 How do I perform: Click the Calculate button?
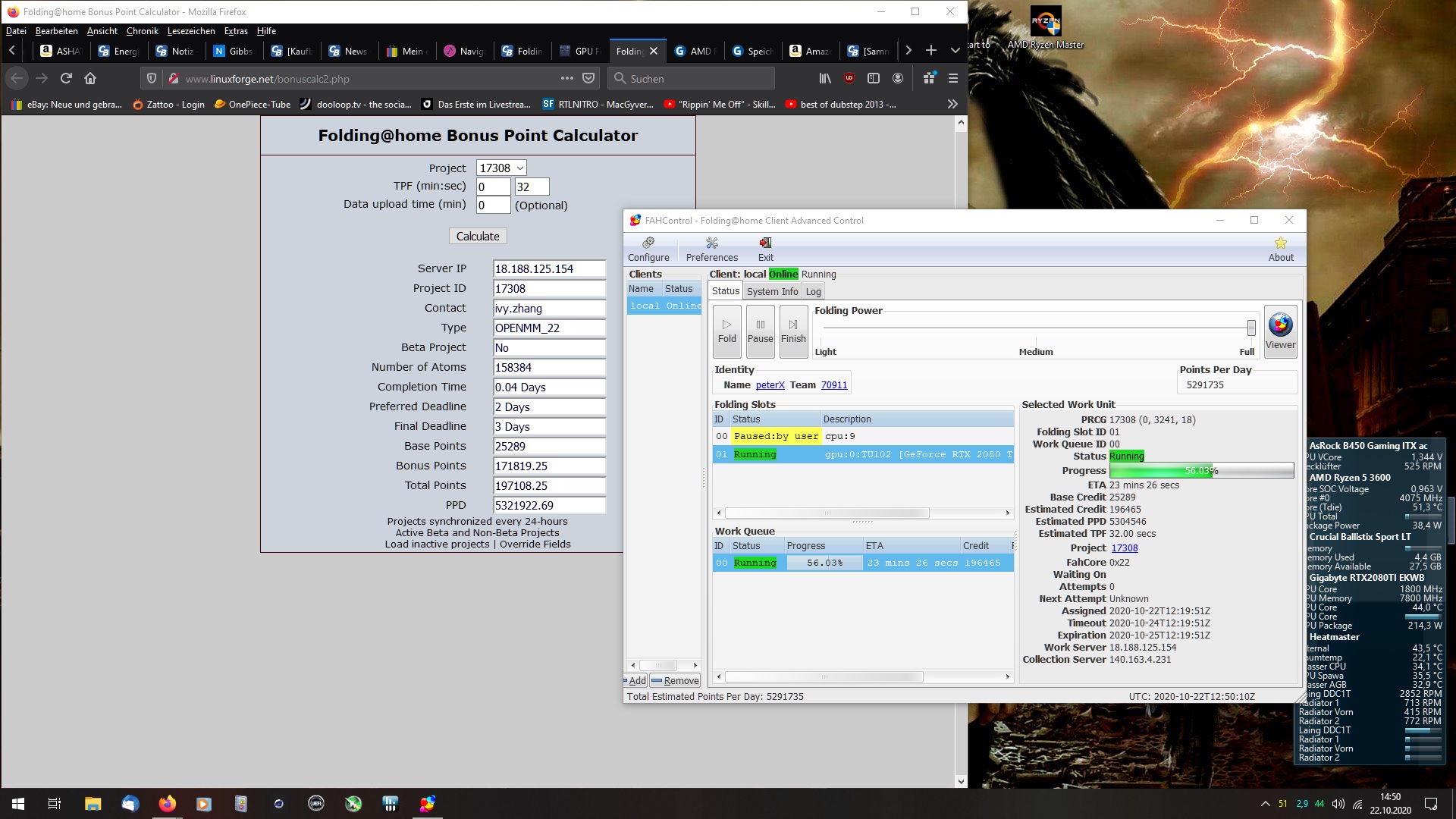coord(478,236)
